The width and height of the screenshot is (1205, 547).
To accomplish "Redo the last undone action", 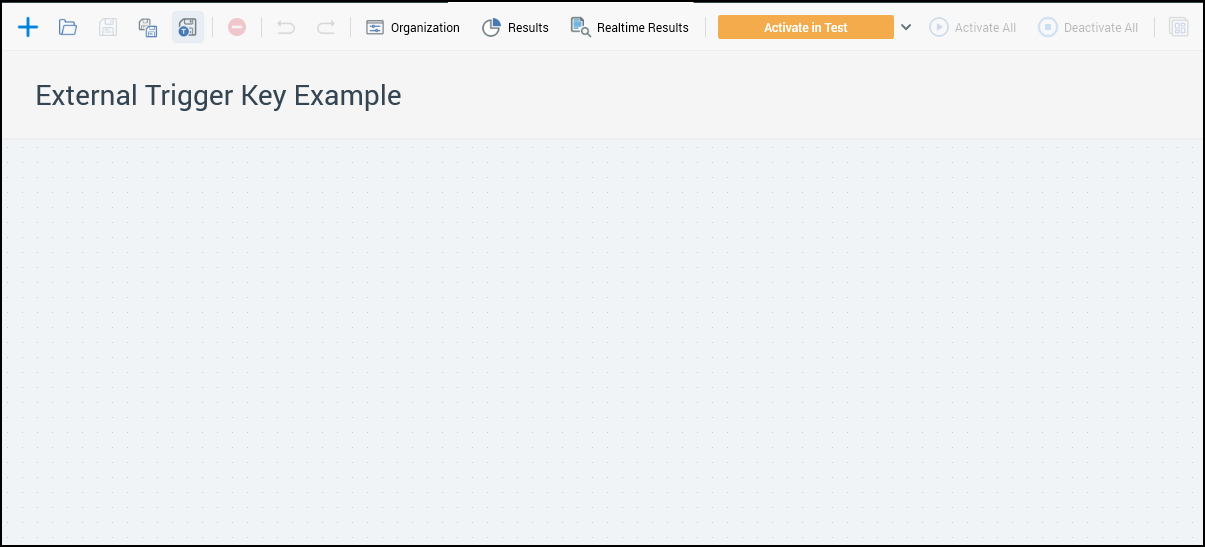I will click(x=326, y=27).
